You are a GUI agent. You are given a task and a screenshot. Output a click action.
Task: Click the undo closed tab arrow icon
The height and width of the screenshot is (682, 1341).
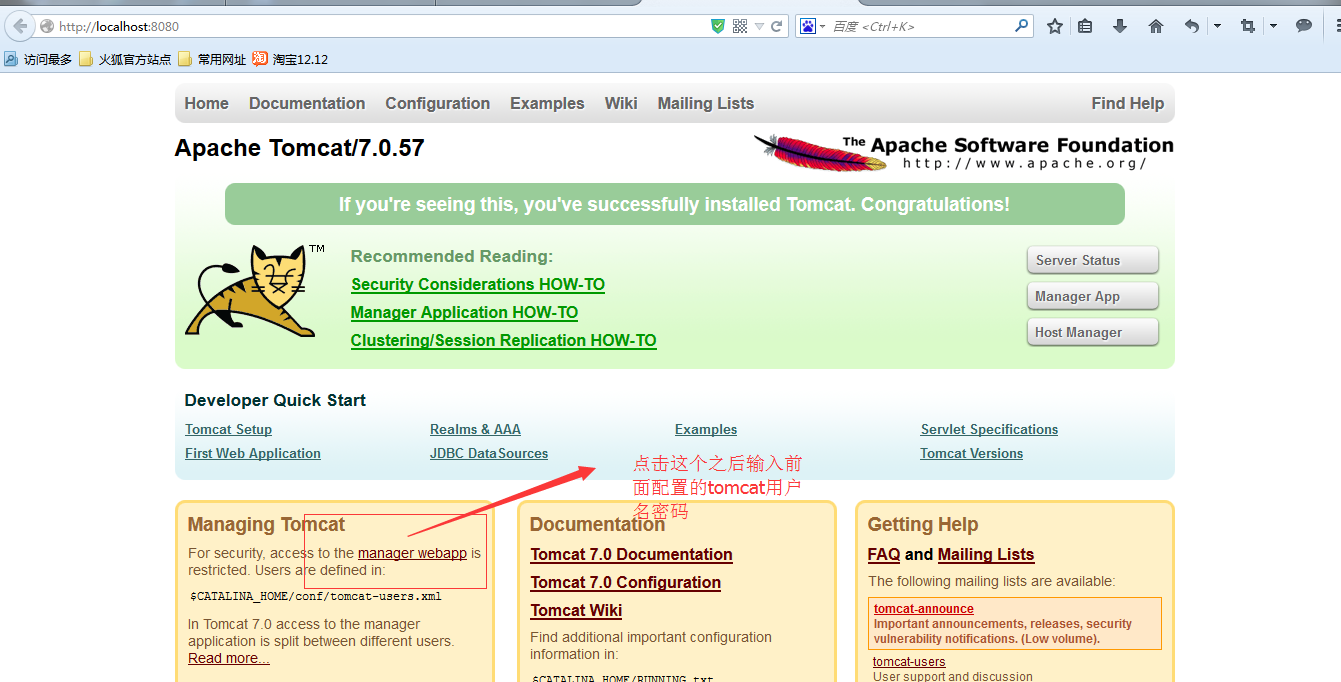[1191, 26]
